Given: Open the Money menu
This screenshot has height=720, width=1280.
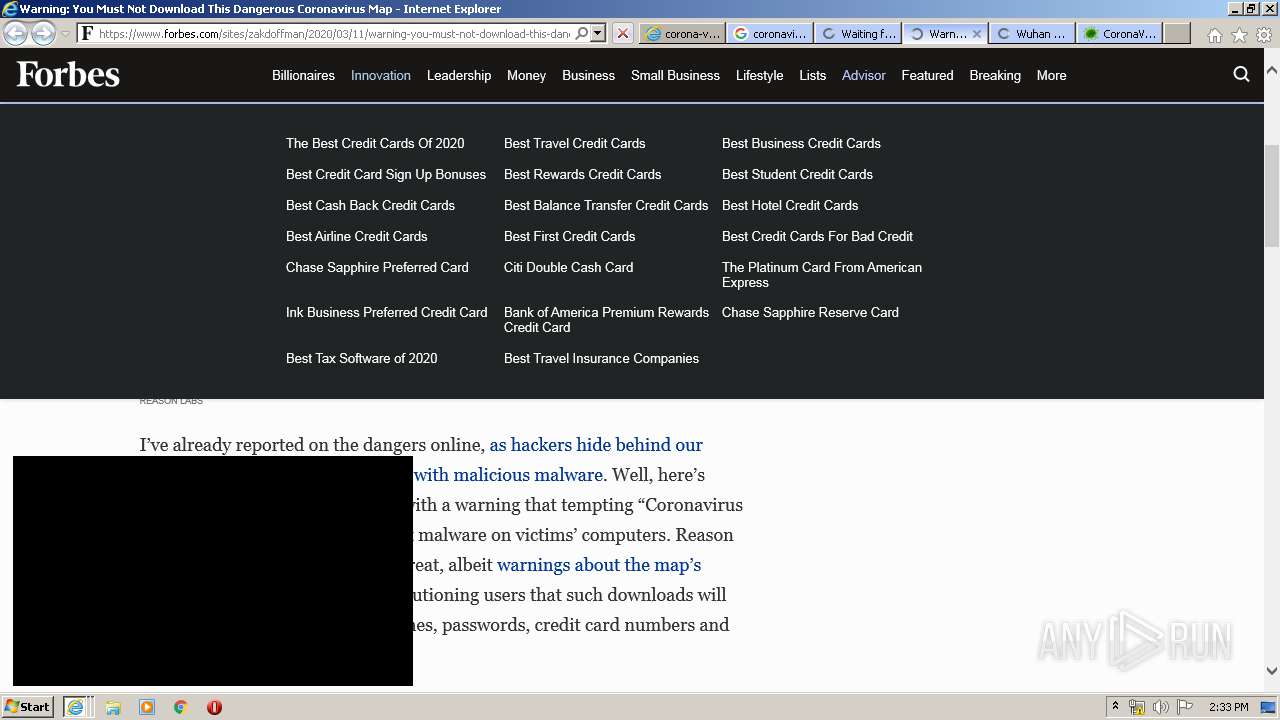Looking at the screenshot, I should 526,75.
